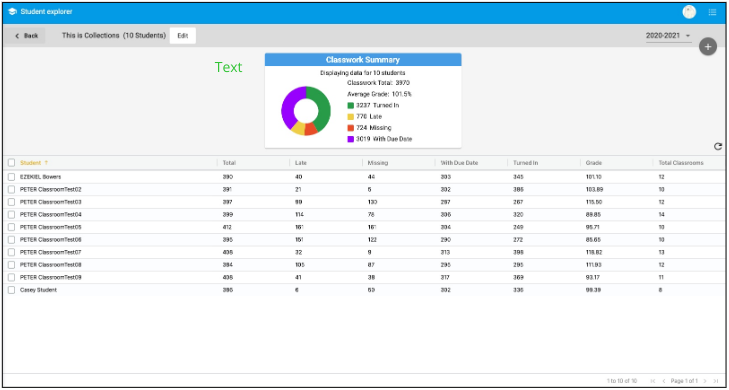Click the donut chart in Classwork Summary
729x390 pixels.
306,111
